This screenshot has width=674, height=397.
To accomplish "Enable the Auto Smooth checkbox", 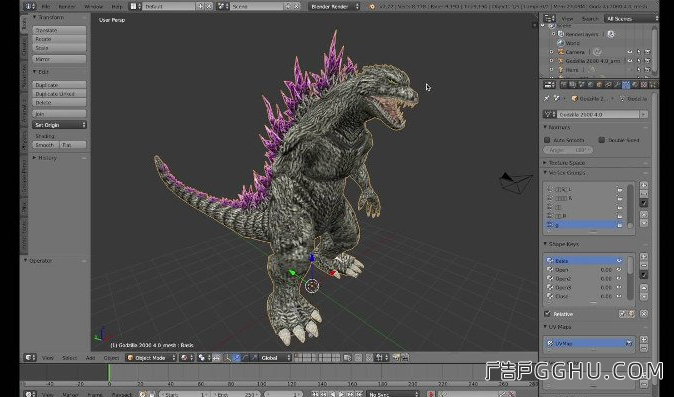I will tap(547, 140).
